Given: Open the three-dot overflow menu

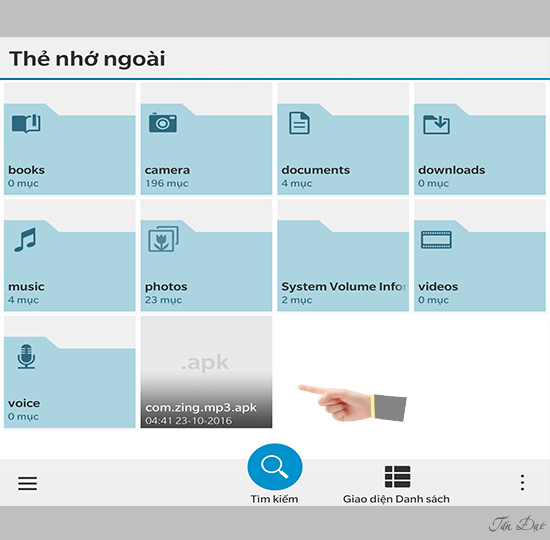Looking at the screenshot, I should click(x=522, y=482).
